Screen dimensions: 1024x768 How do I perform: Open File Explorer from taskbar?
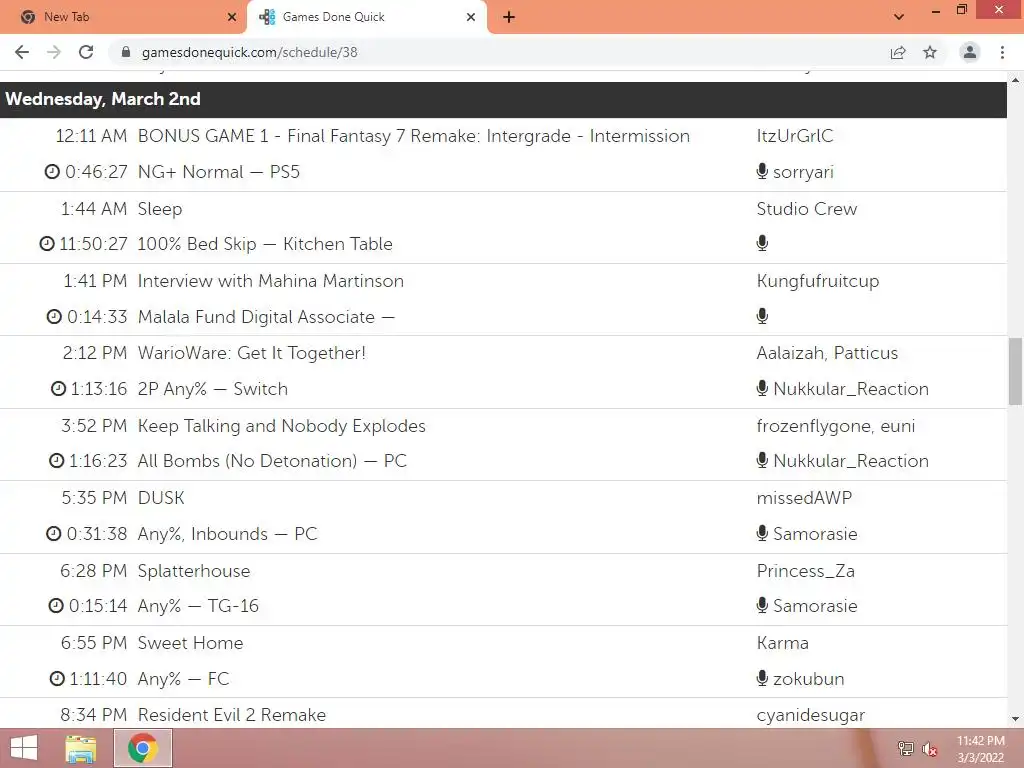point(80,748)
